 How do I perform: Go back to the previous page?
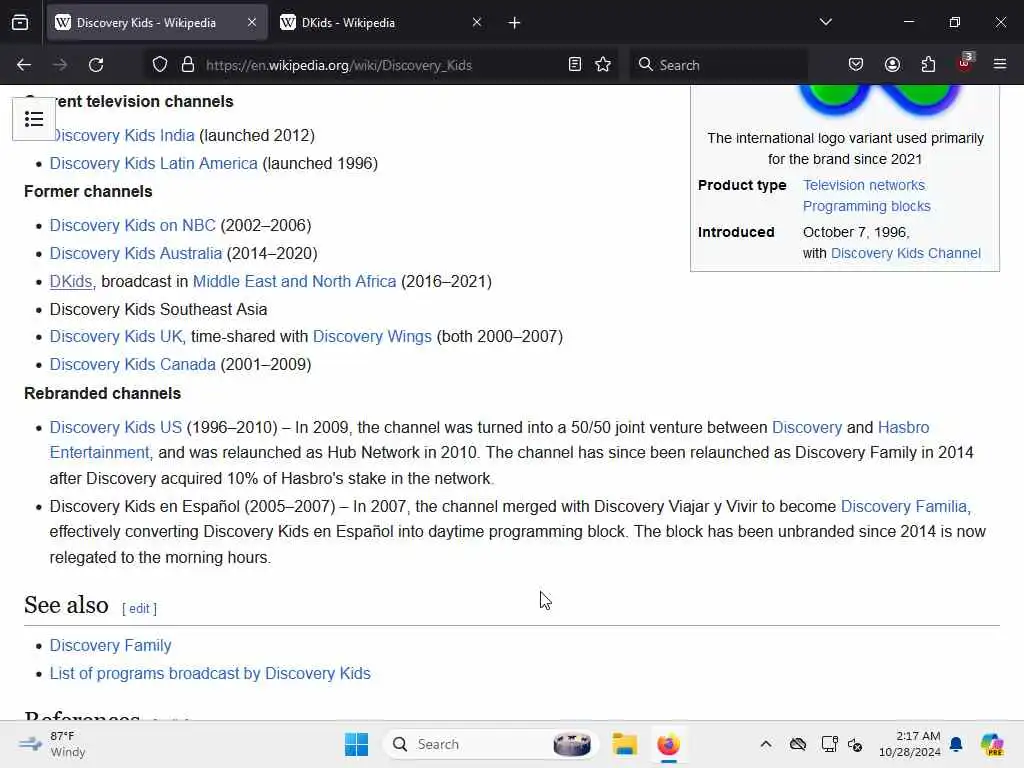pyautogui.click(x=24, y=65)
